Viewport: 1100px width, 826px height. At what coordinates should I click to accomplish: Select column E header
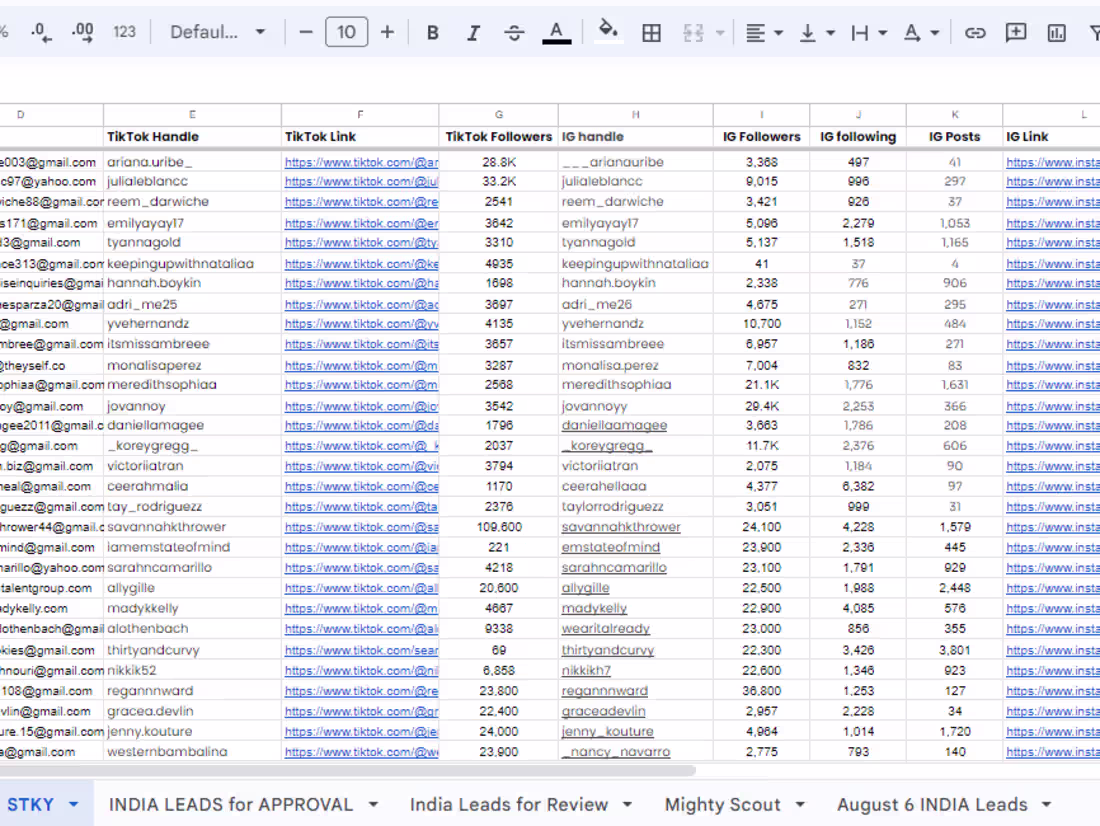[x=192, y=114]
